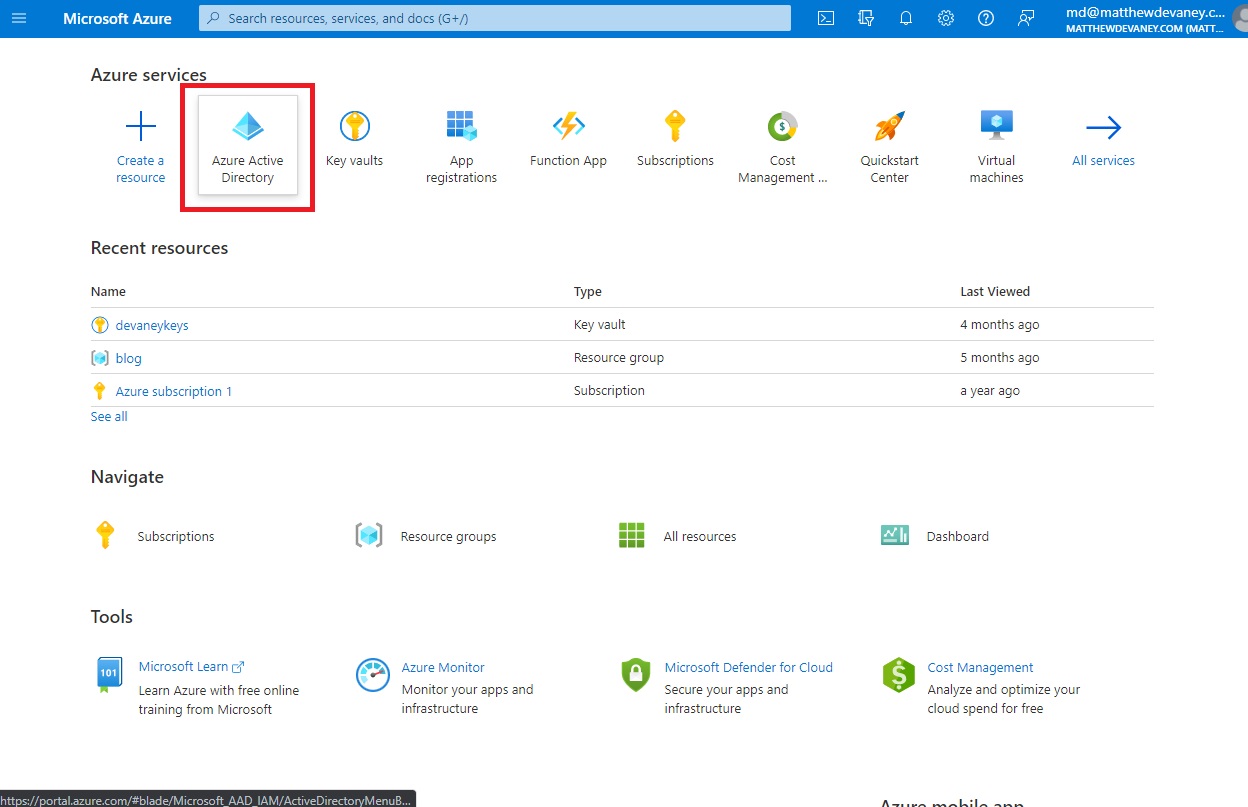Open Cloud Shell from the top bar
1248x807 pixels.
point(826,18)
